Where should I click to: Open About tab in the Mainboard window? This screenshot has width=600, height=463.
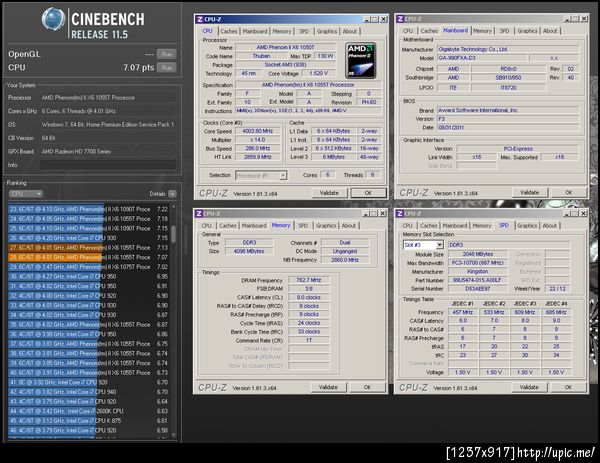pyautogui.click(x=550, y=31)
